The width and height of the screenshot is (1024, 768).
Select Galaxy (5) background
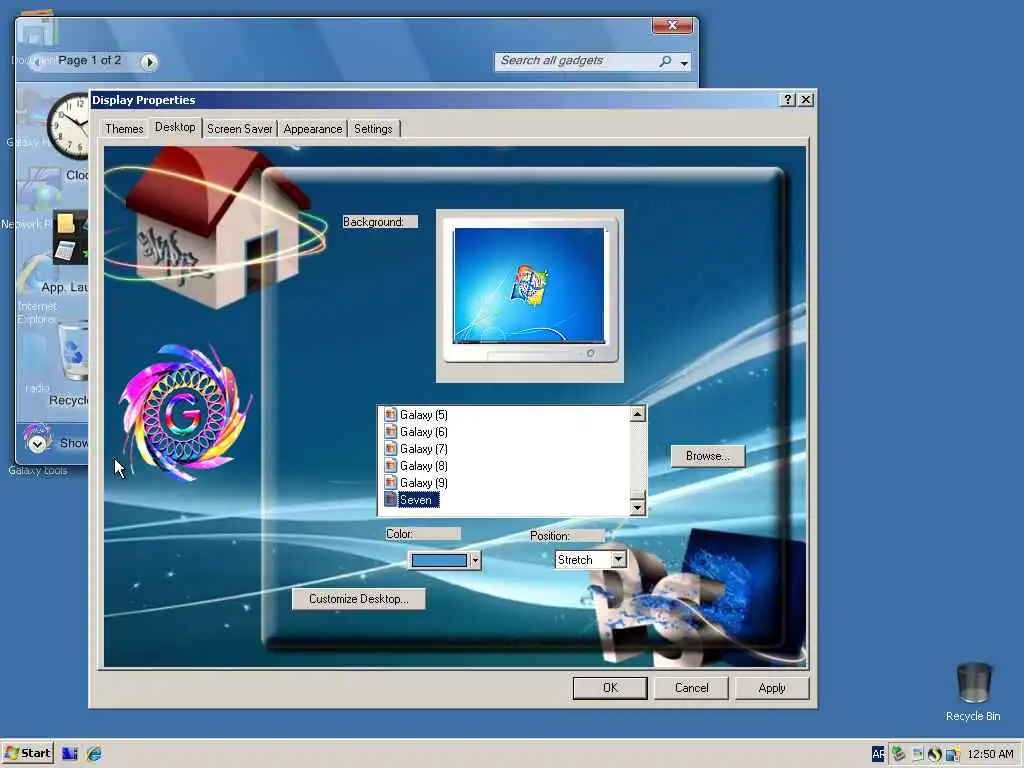[x=423, y=415]
